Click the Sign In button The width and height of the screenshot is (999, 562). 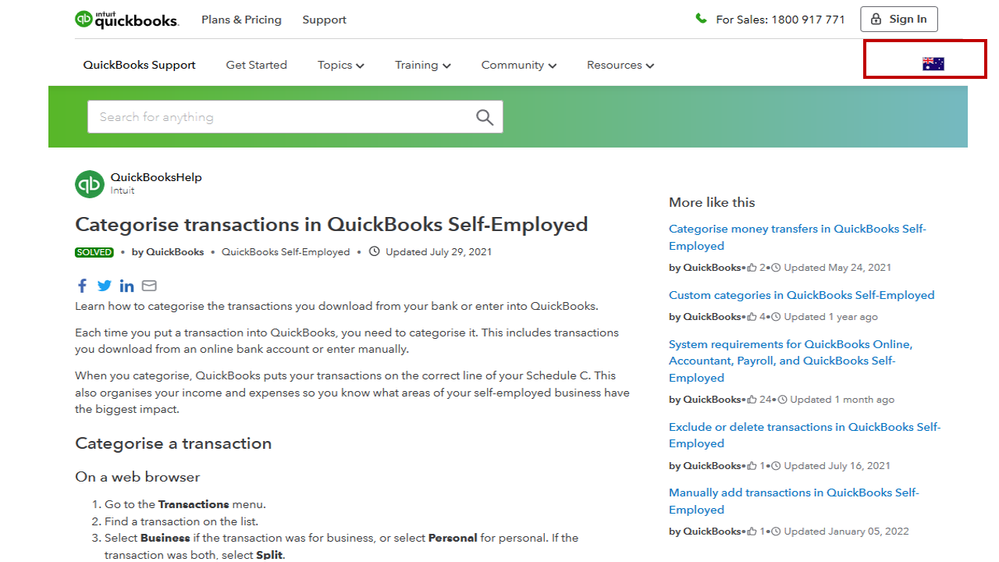pos(899,19)
